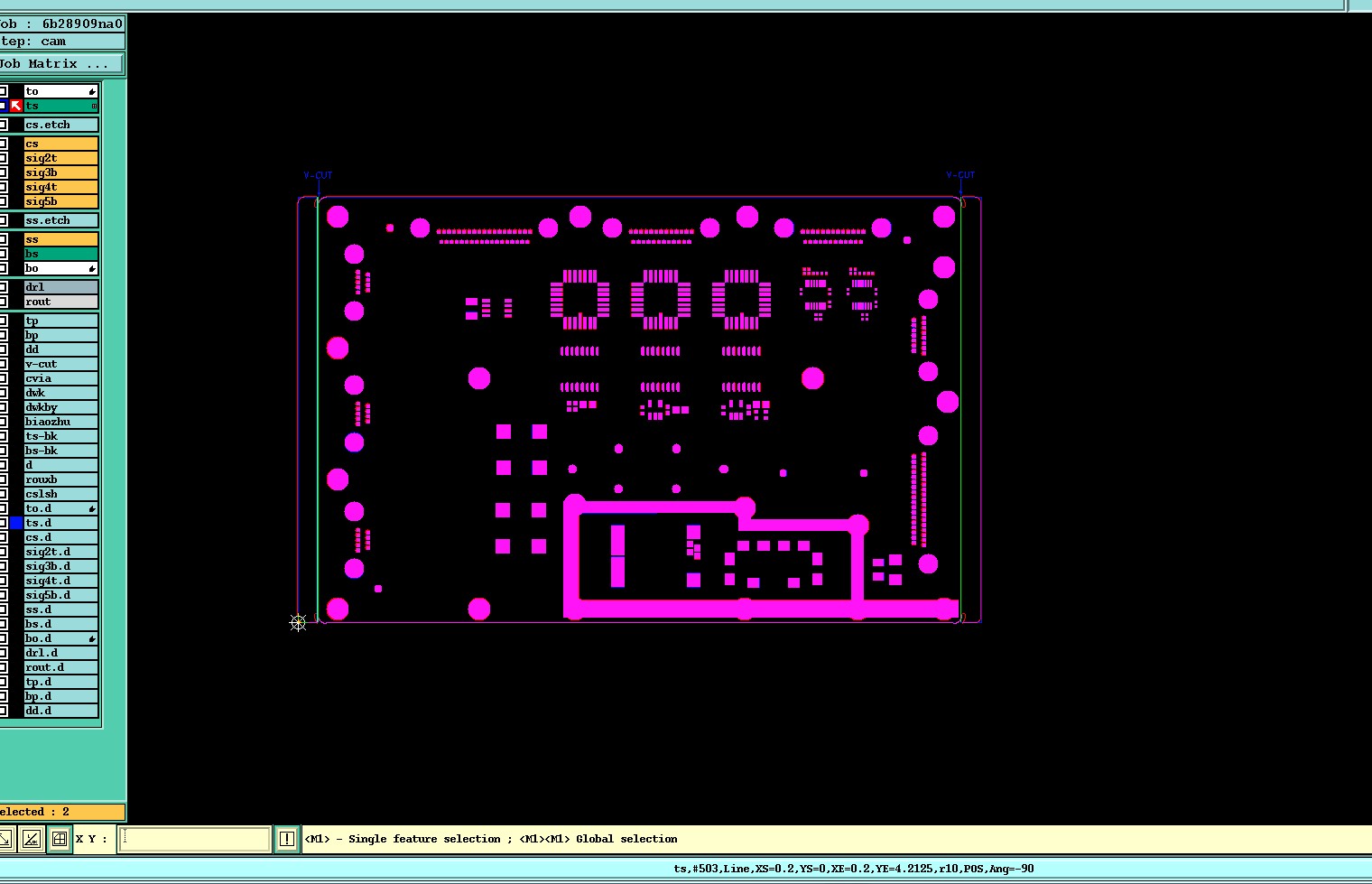Click inside the X Y coordinate field
This screenshot has height=884, width=1372.
(x=194, y=839)
